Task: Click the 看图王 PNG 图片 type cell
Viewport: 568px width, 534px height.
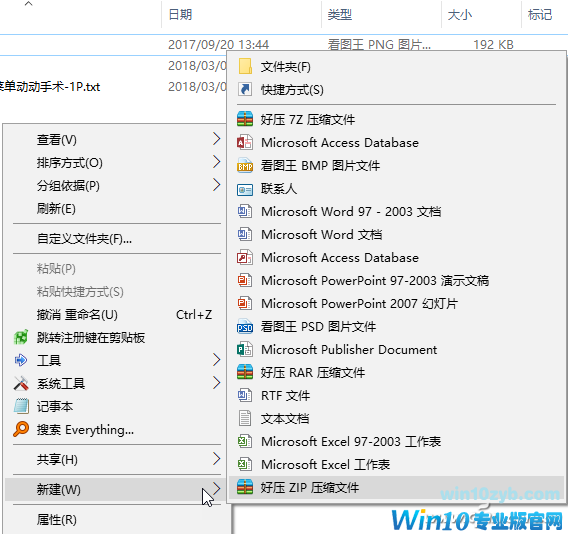Action: [x=379, y=45]
